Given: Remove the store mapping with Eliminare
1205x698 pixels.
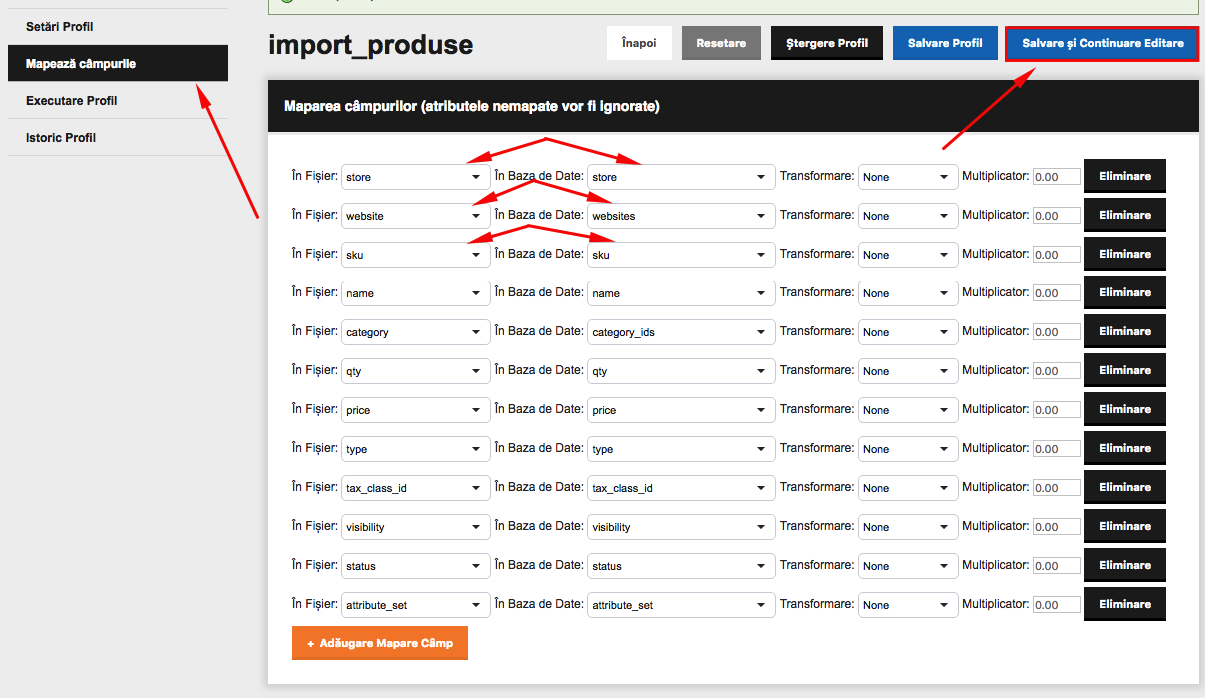Looking at the screenshot, I should point(1125,176).
